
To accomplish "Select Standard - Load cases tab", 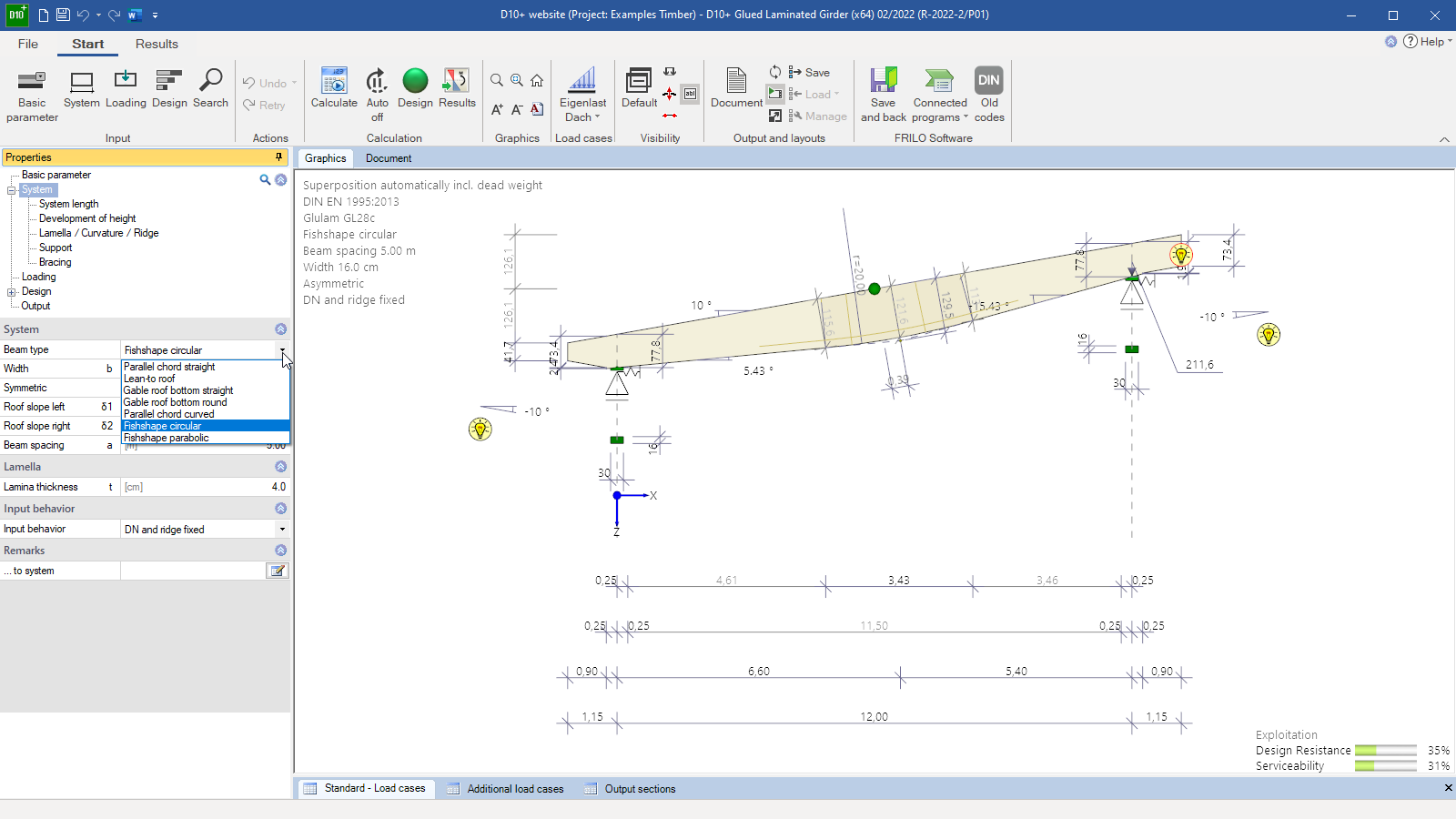I will click(x=365, y=788).
